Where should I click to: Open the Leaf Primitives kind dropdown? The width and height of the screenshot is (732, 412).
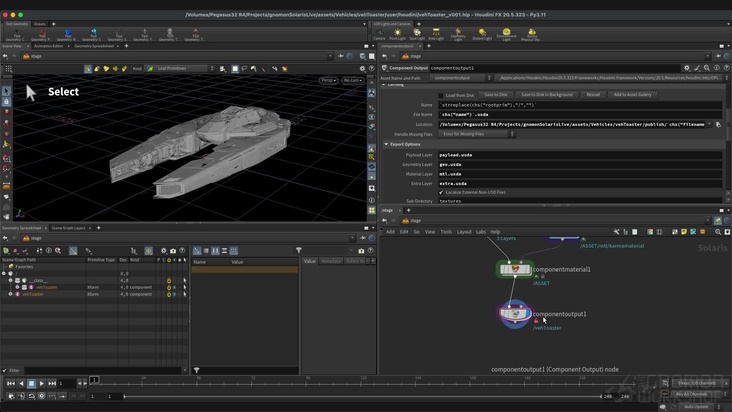182,68
